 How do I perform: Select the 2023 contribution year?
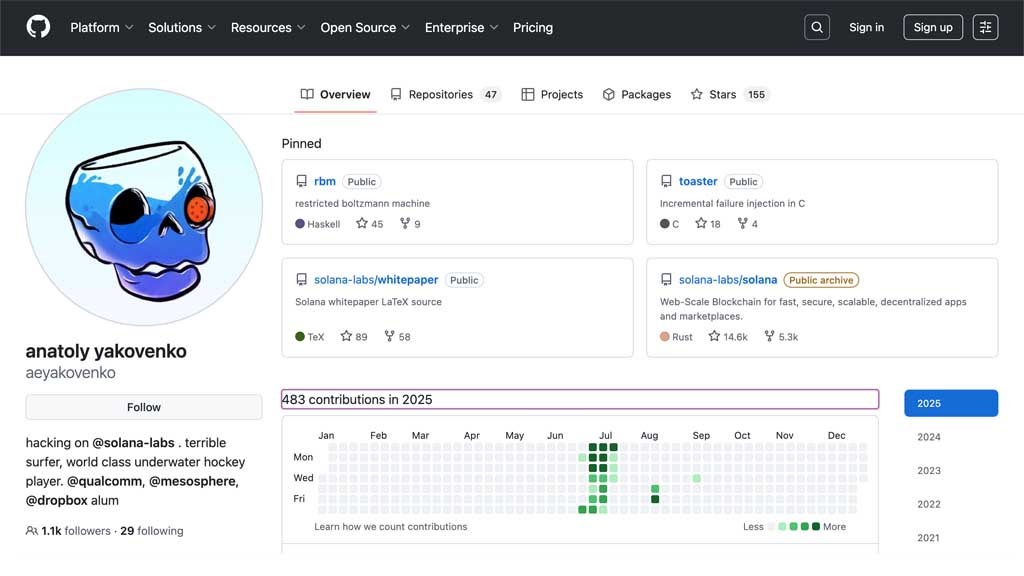point(929,471)
